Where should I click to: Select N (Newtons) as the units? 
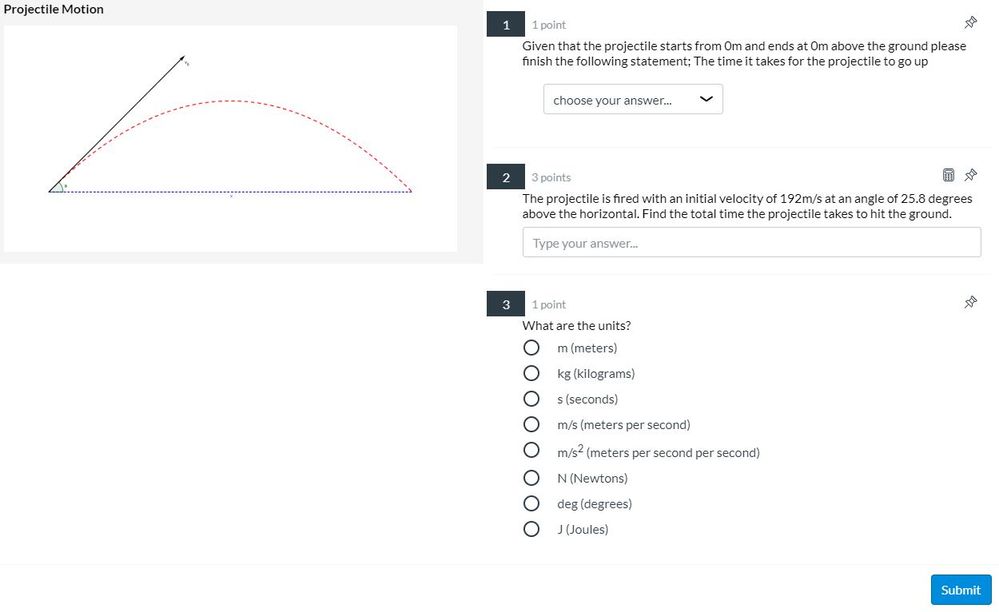[x=532, y=478]
